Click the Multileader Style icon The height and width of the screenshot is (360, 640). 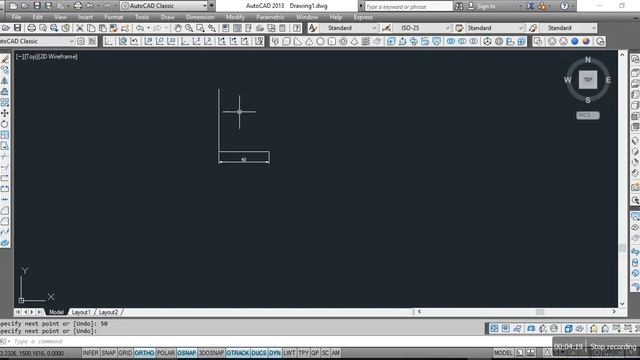pos(533,28)
